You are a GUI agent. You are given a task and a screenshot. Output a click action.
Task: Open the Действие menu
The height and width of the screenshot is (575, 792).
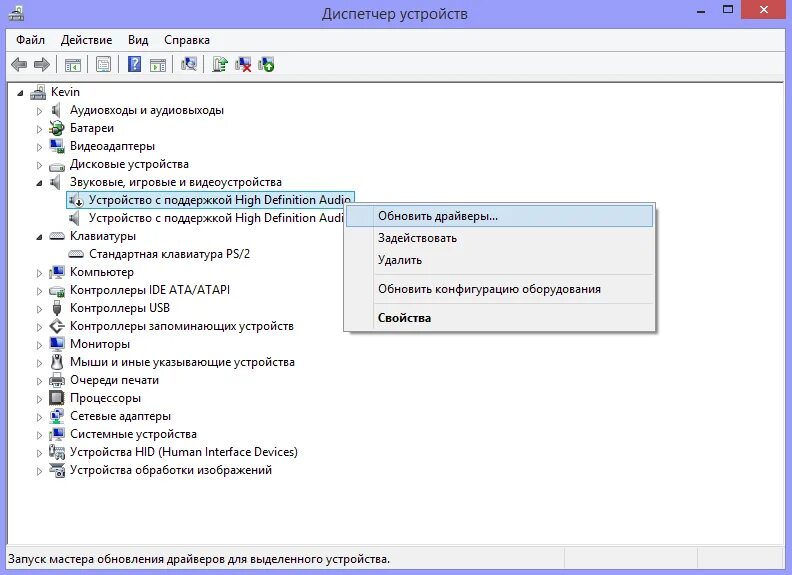(86, 40)
